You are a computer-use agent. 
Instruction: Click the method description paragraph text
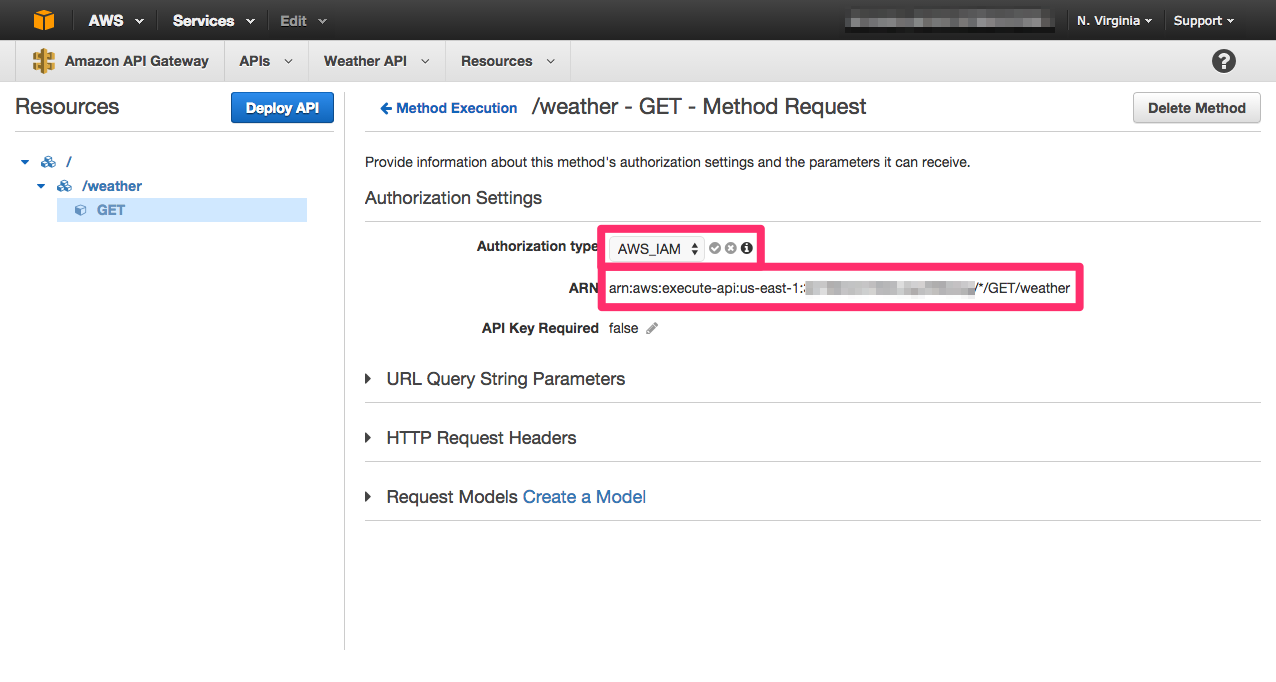pyautogui.click(x=668, y=162)
